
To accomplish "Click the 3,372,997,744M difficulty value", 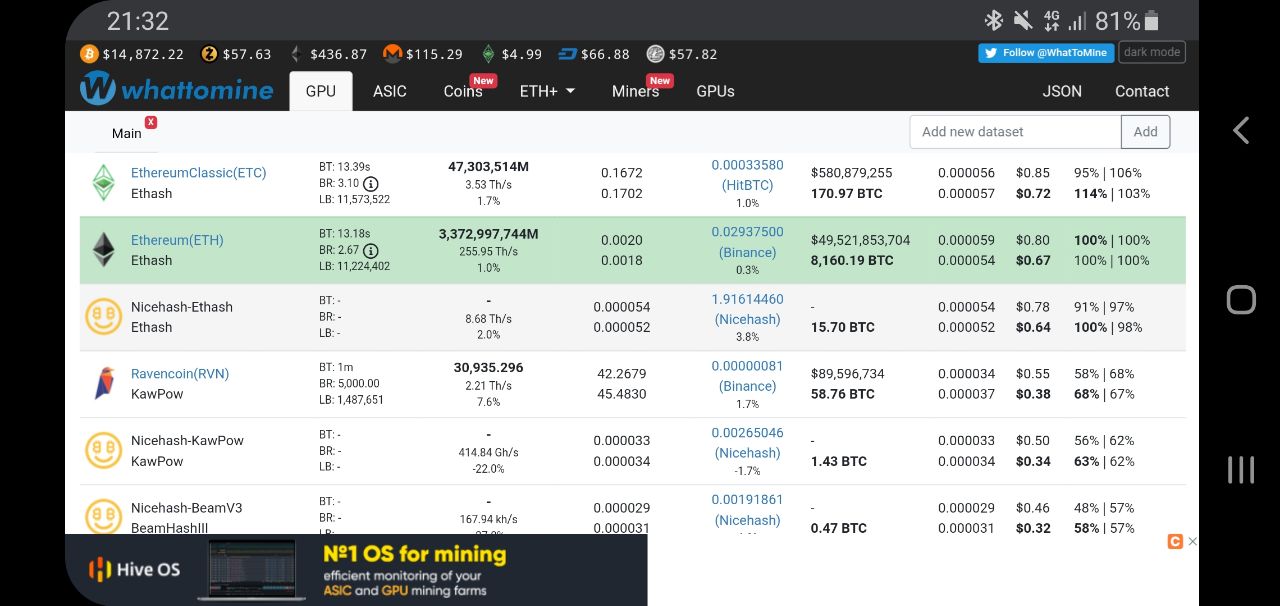I will tap(488, 234).
